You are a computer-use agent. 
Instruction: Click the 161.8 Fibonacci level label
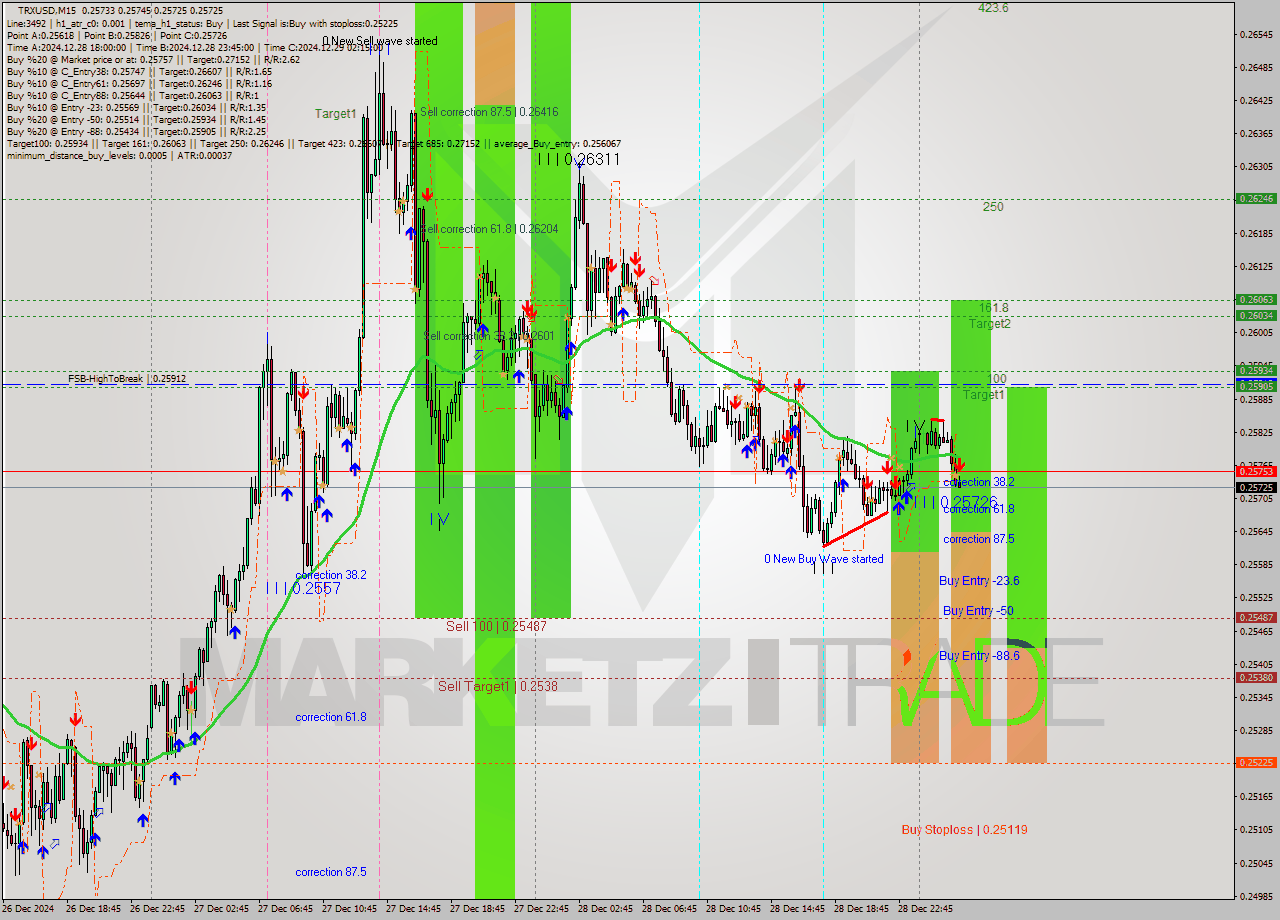point(993,308)
